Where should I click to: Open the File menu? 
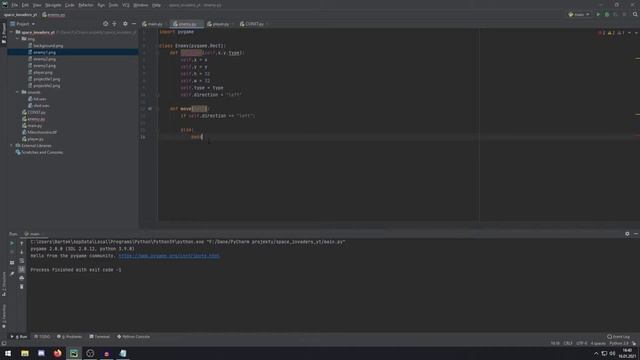15,5
